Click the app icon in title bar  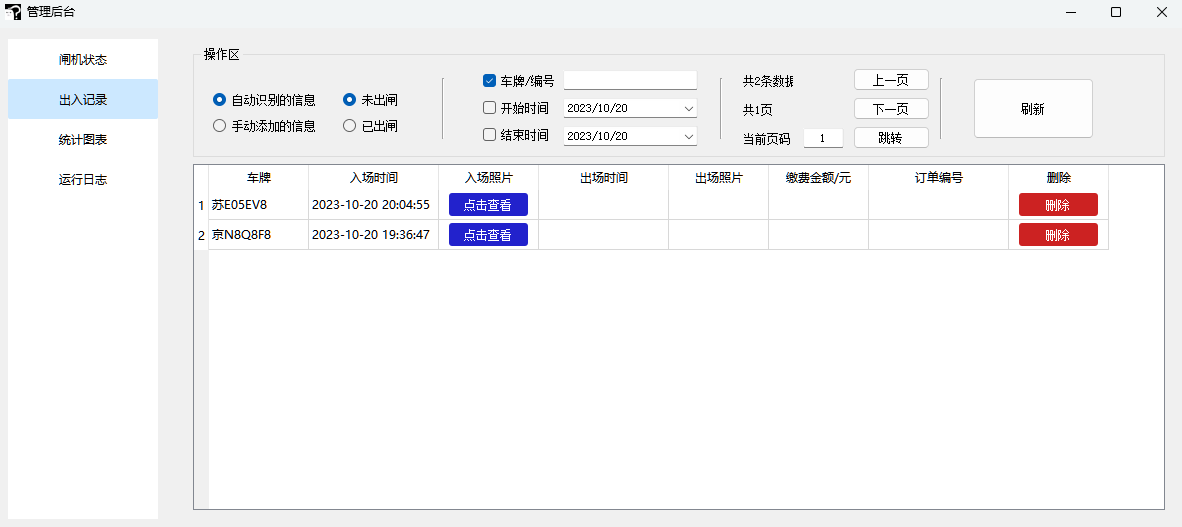click(x=13, y=12)
